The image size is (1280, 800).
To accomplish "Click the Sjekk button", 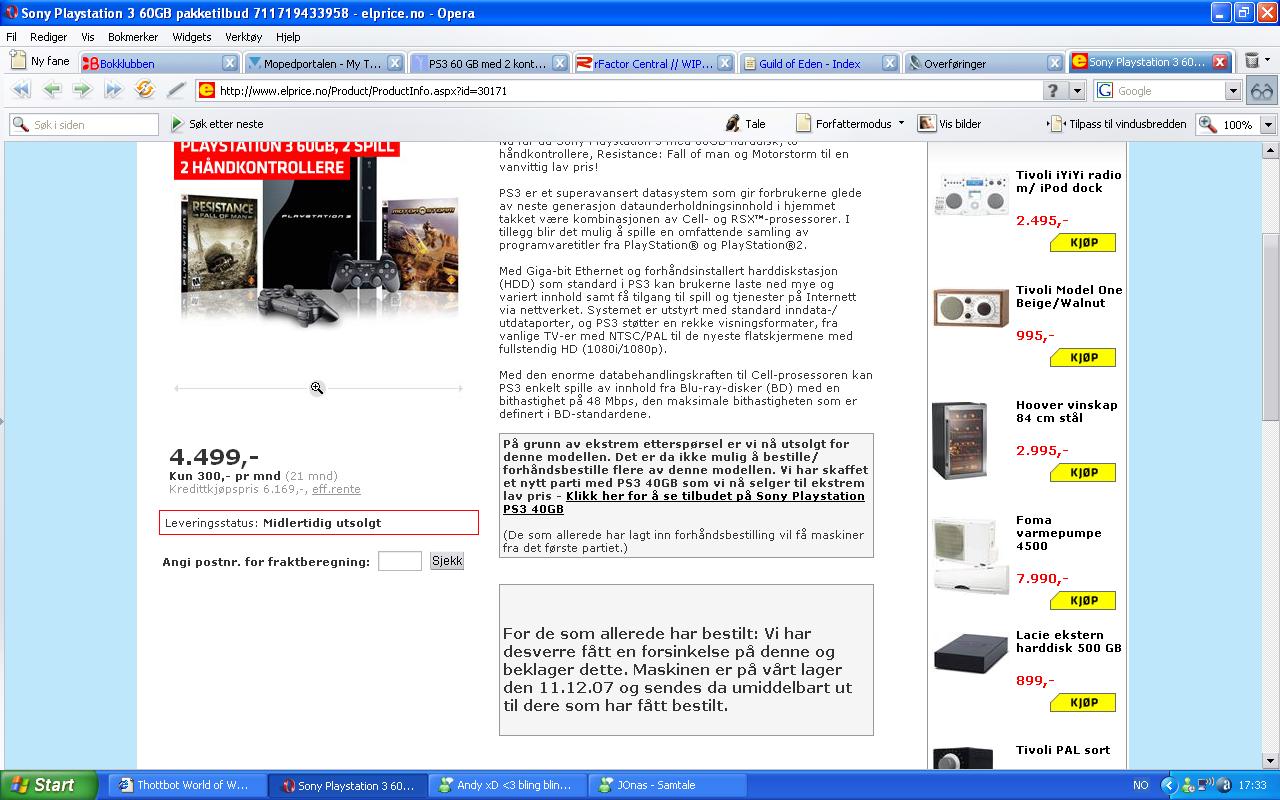I will pyautogui.click(x=447, y=561).
